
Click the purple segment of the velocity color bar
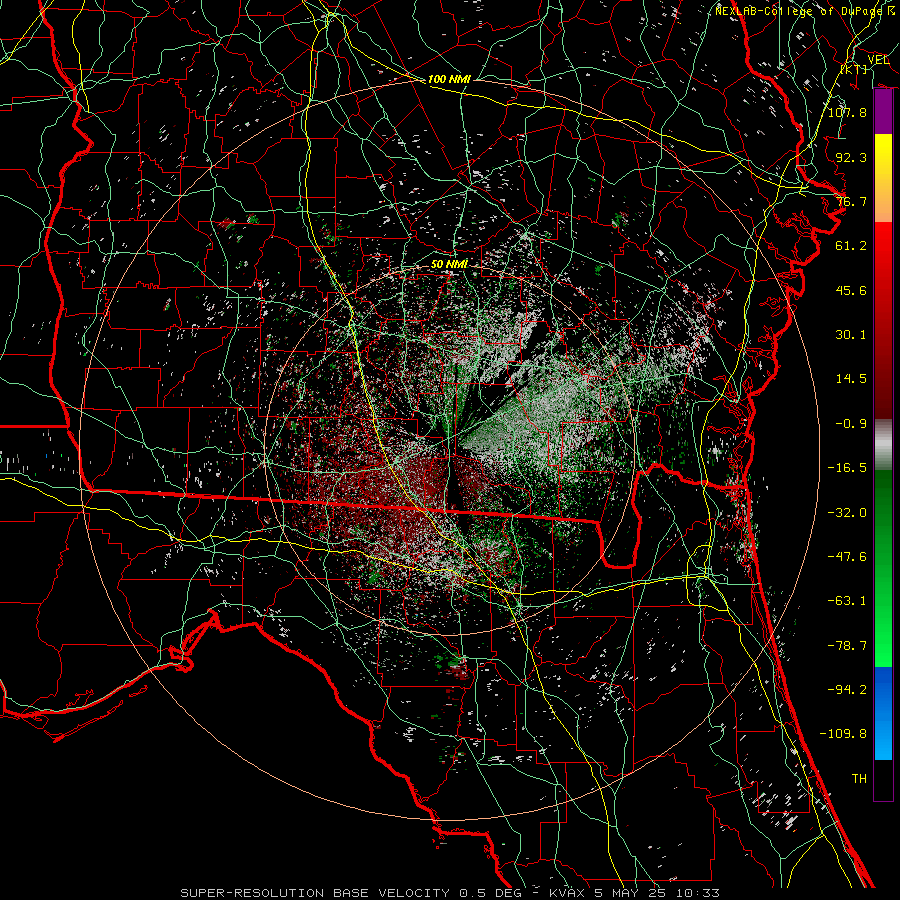[883, 112]
